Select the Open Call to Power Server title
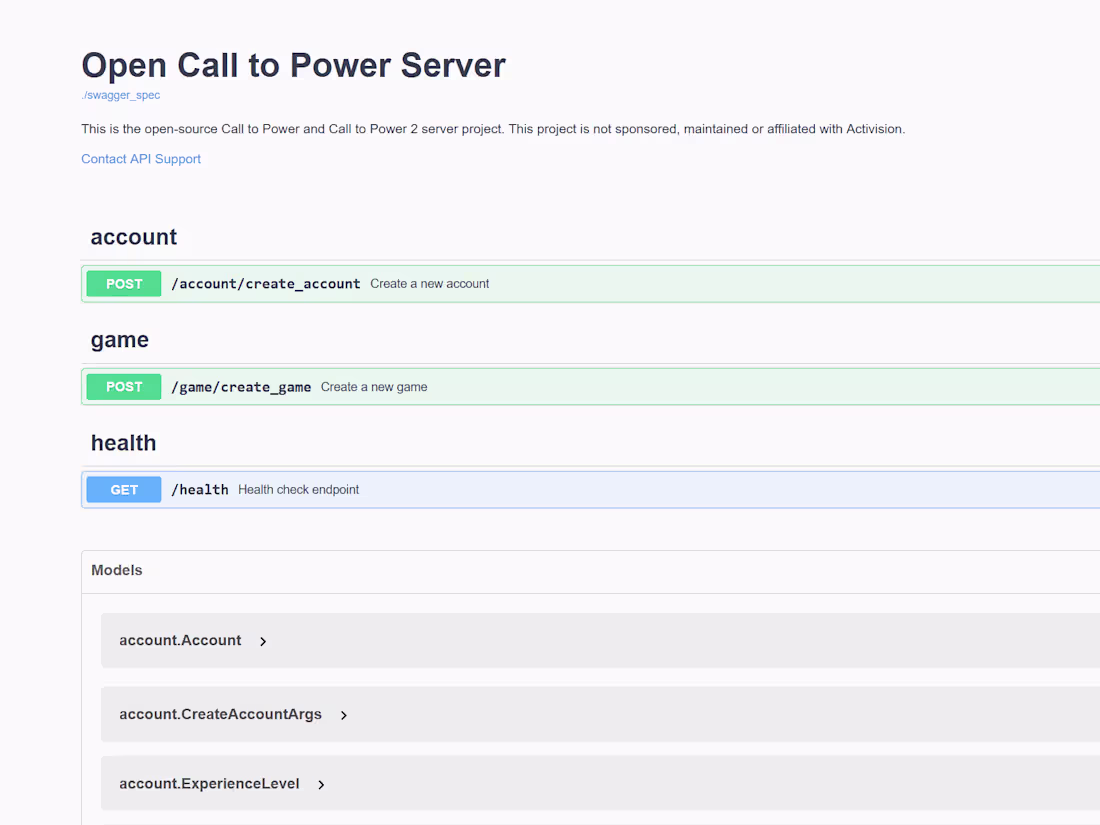 point(293,65)
